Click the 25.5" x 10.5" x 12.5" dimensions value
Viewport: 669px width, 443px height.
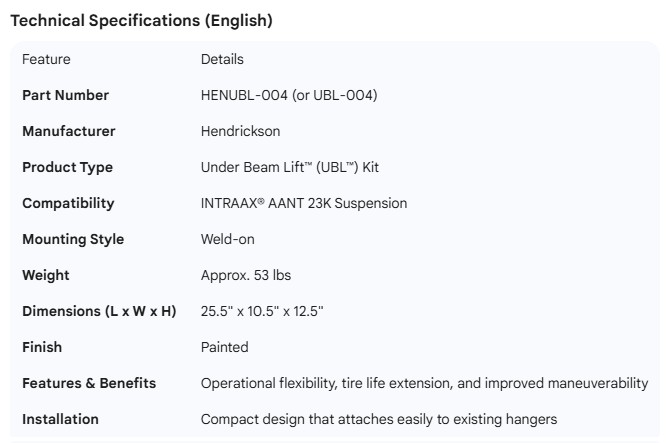(x=262, y=311)
